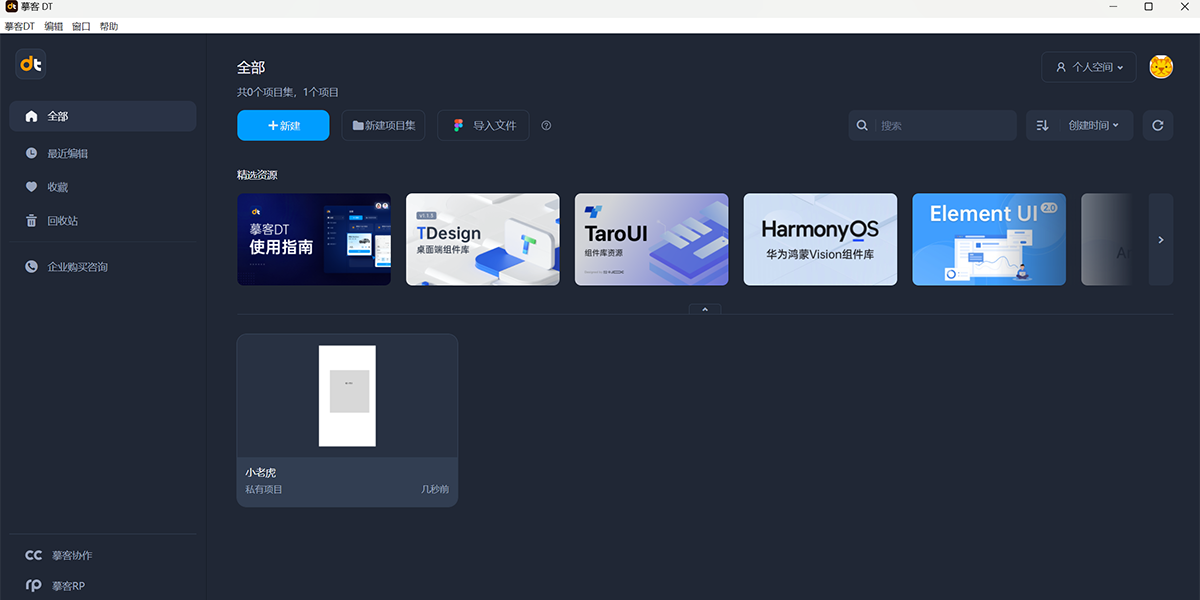This screenshot has height=600, width=1200.
Task: Click the 精选资源 section heading
Action: 257,175
